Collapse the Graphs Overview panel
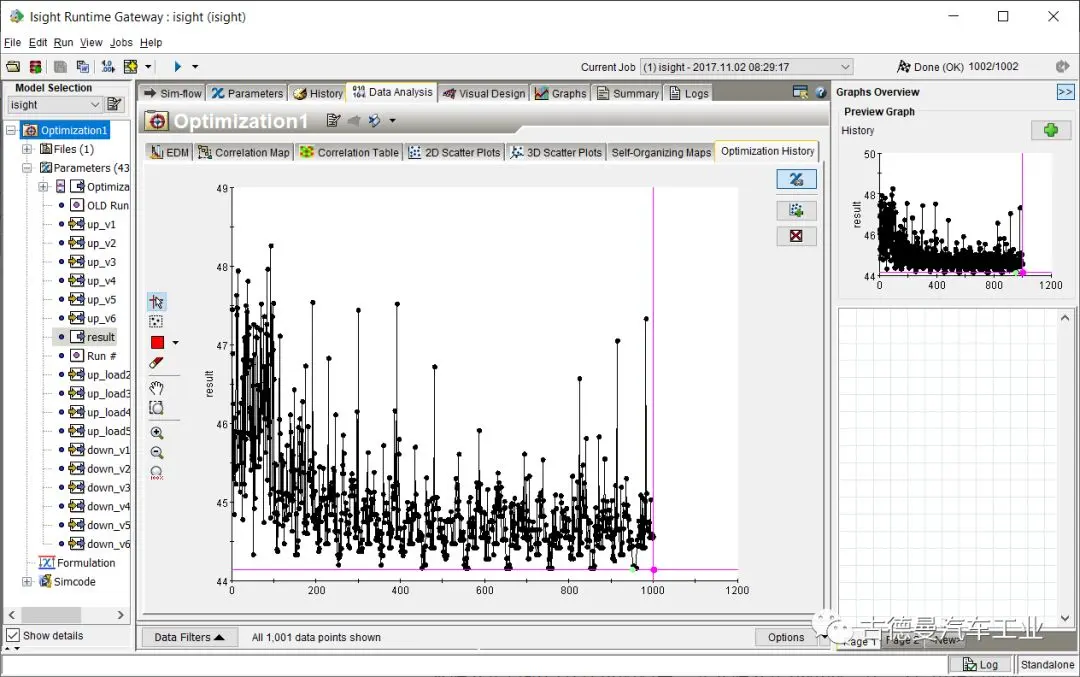The width and height of the screenshot is (1080, 677). coord(1065,92)
